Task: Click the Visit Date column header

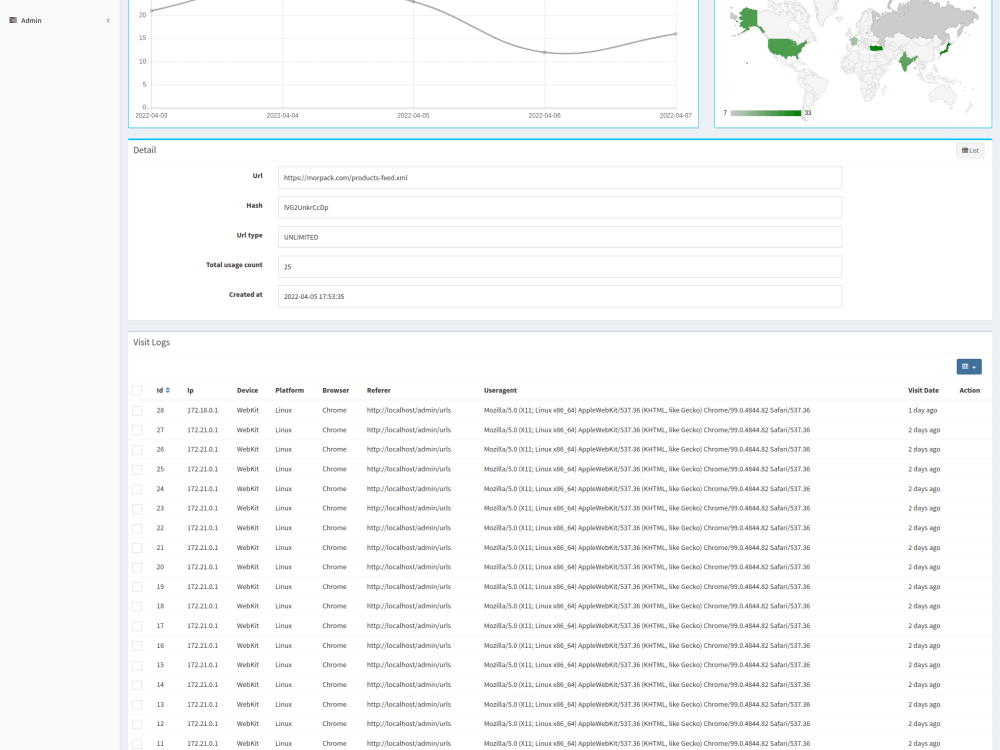Action: [923, 390]
